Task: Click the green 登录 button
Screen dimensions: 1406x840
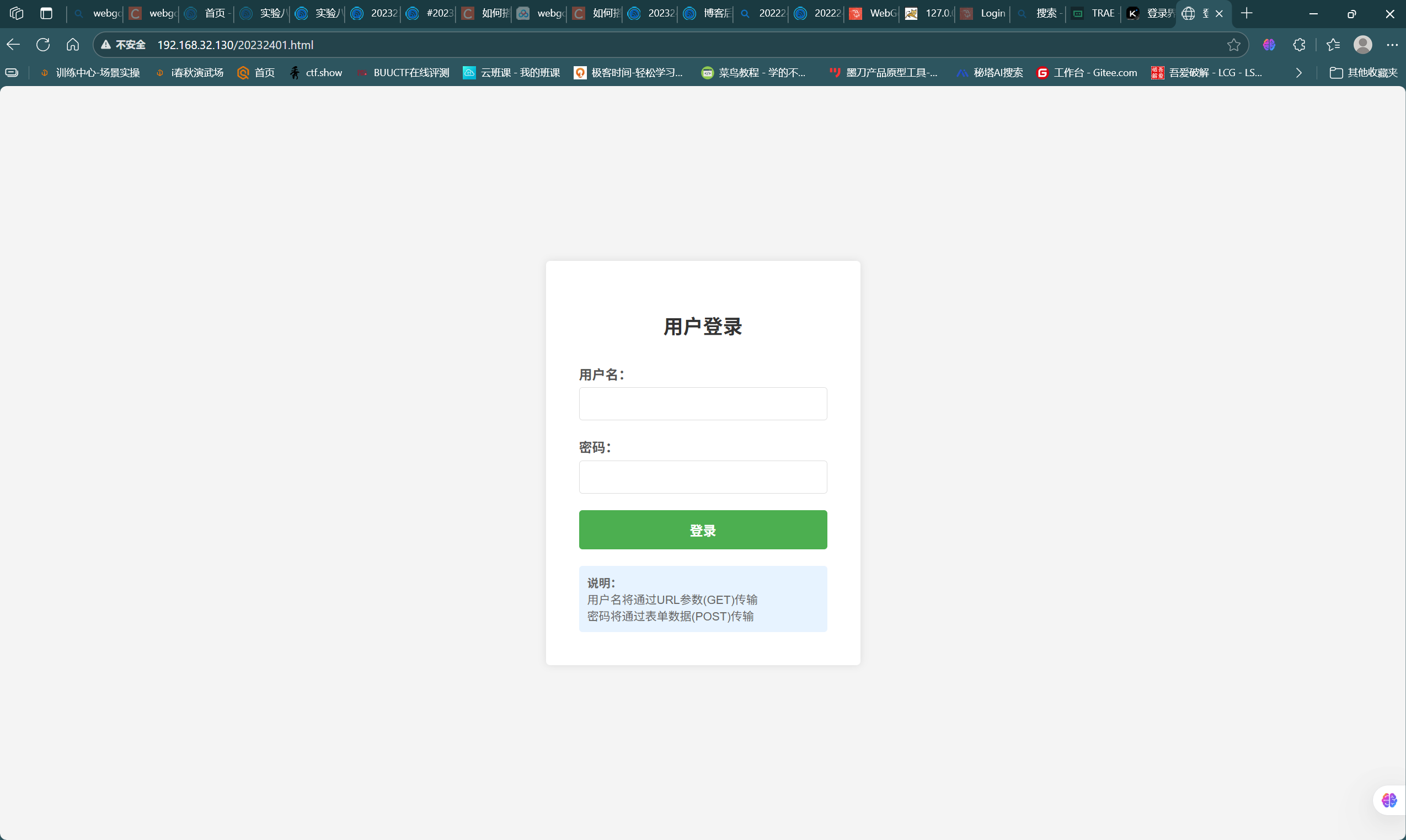Action: pos(702,530)
